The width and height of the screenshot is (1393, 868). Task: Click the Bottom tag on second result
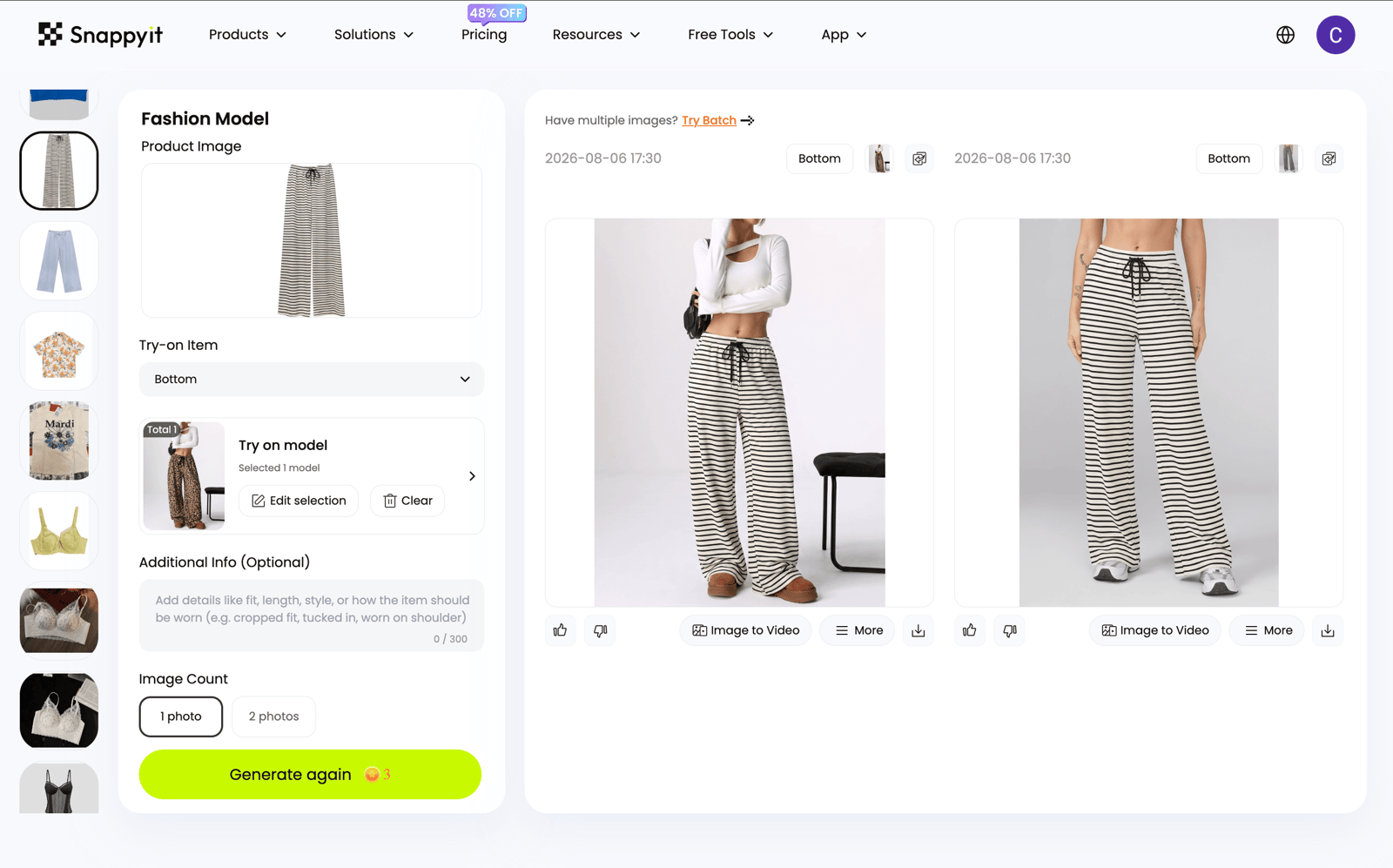pos(1228,158)
